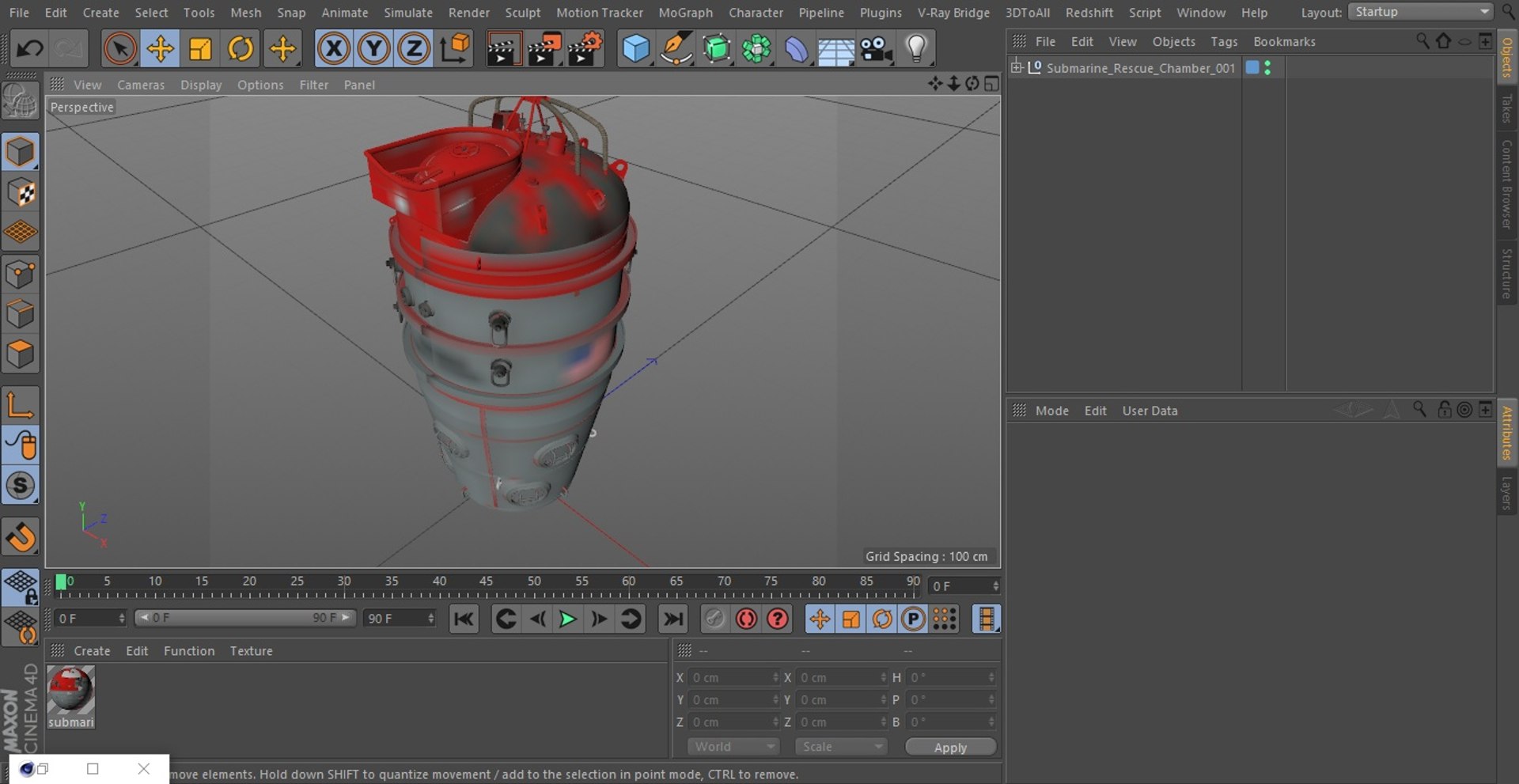Expand Submarine_Rescue_Chamber_001 object tree
This screenshot has height=784, width=1519.
click(1017, 67)
